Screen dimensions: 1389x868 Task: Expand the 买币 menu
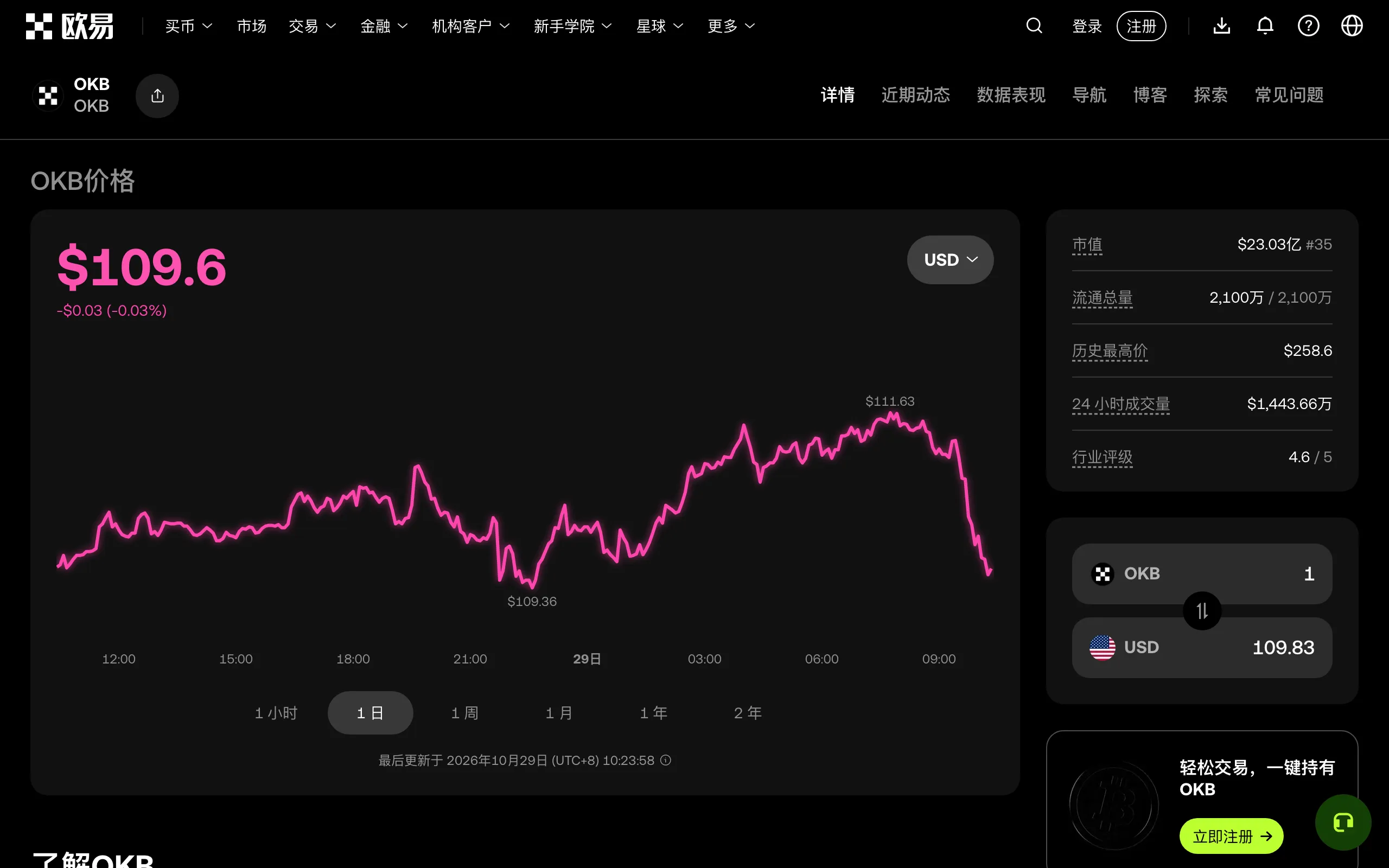pos(189,27)
